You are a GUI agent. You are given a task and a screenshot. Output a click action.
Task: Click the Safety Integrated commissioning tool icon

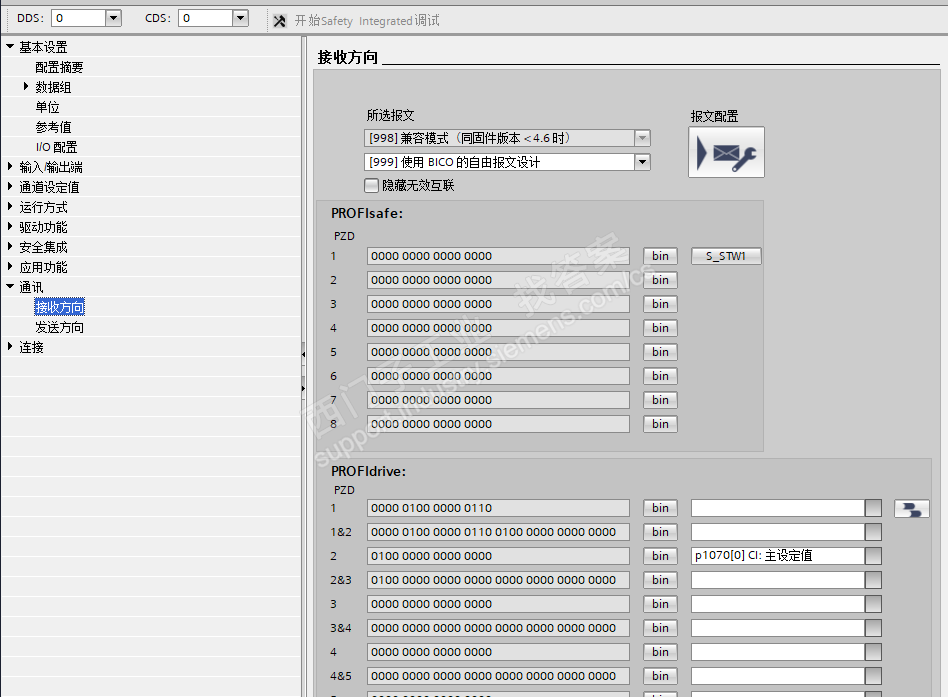click(x=279, y=21)
